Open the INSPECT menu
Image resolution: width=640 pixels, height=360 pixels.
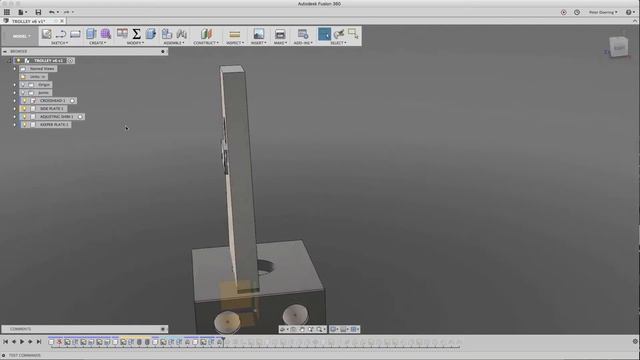pos(235,43)
